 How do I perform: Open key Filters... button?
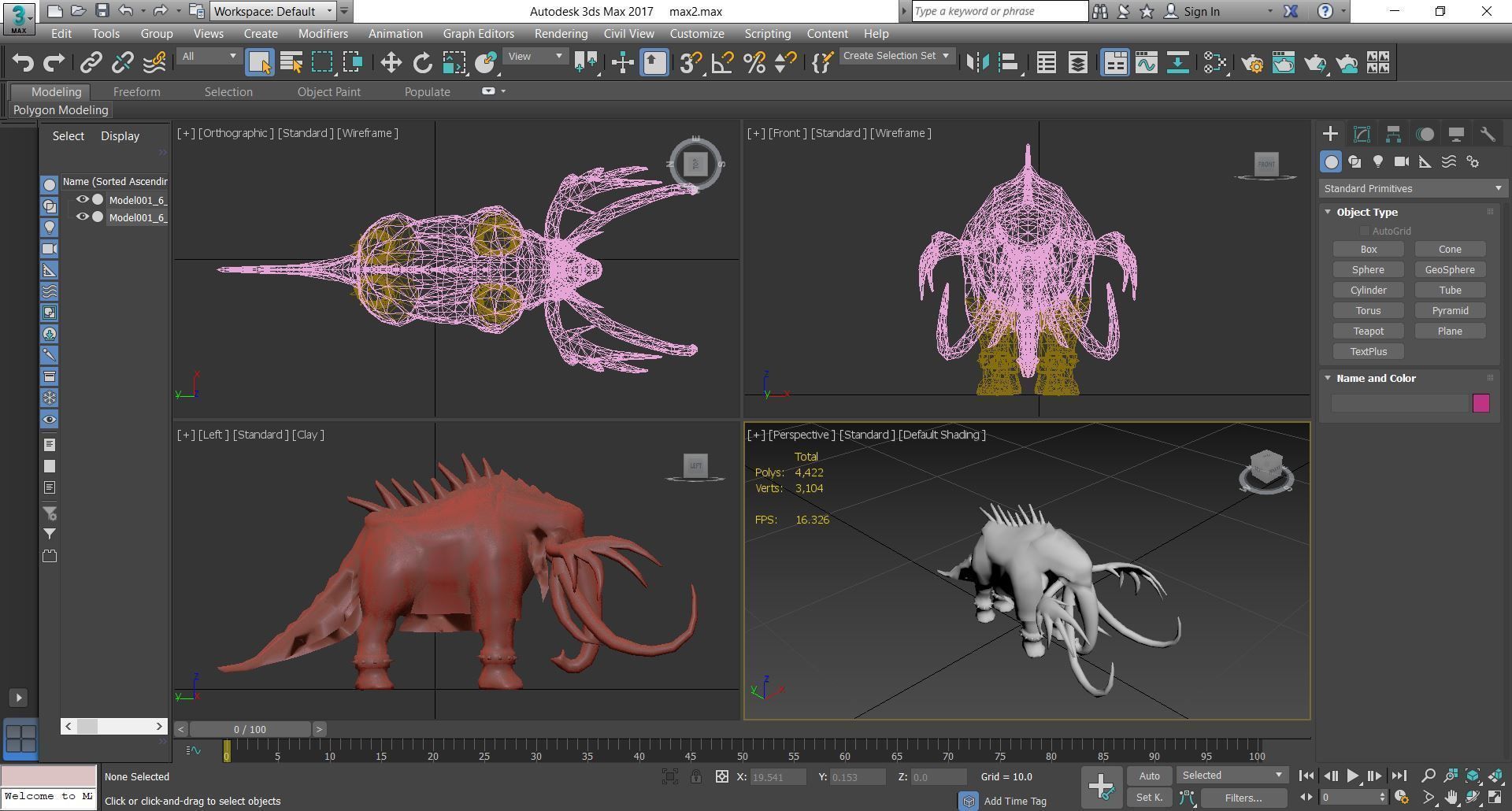[x=1243, y=798]
